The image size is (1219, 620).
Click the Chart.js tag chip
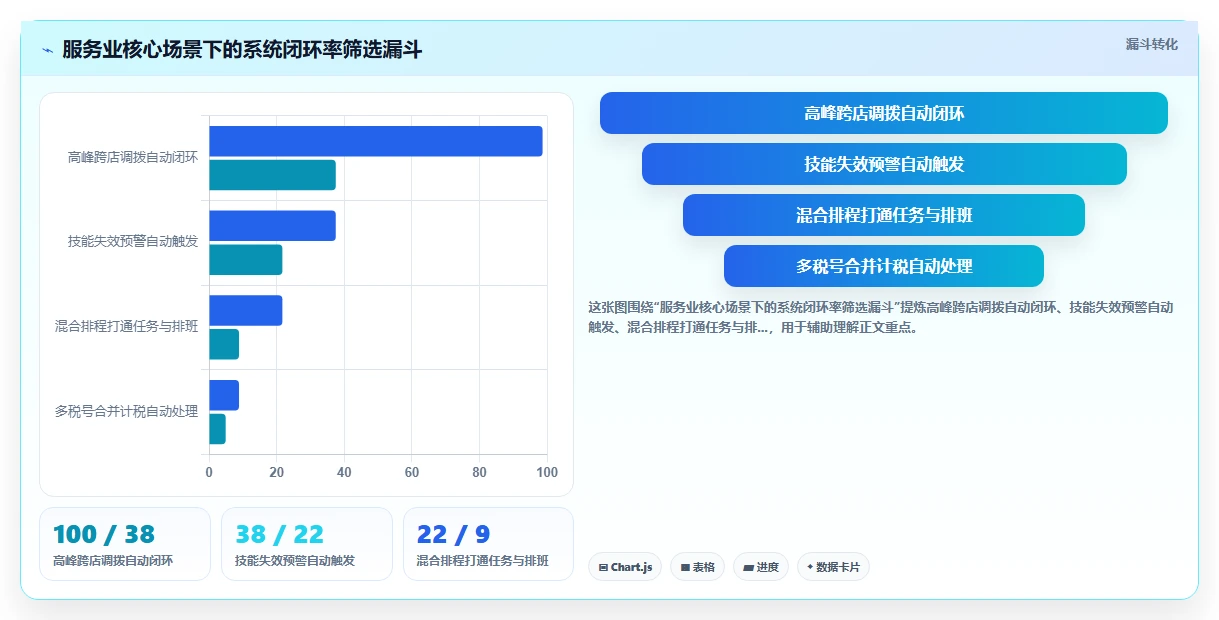625,567
